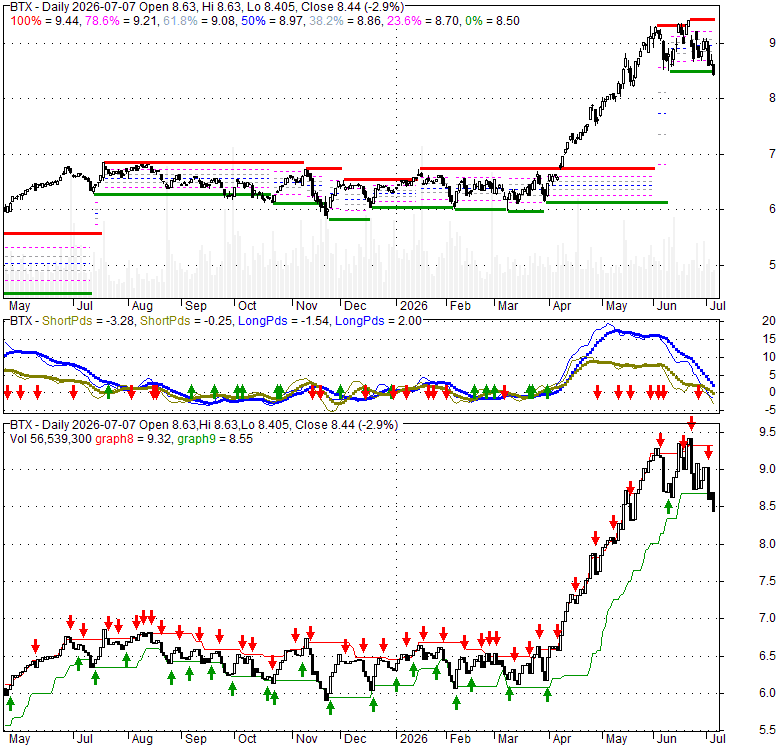Click the '8.5' price label on the bottom chart scale
Viewport: 780px width, 745px height.
tap(767, 506)
